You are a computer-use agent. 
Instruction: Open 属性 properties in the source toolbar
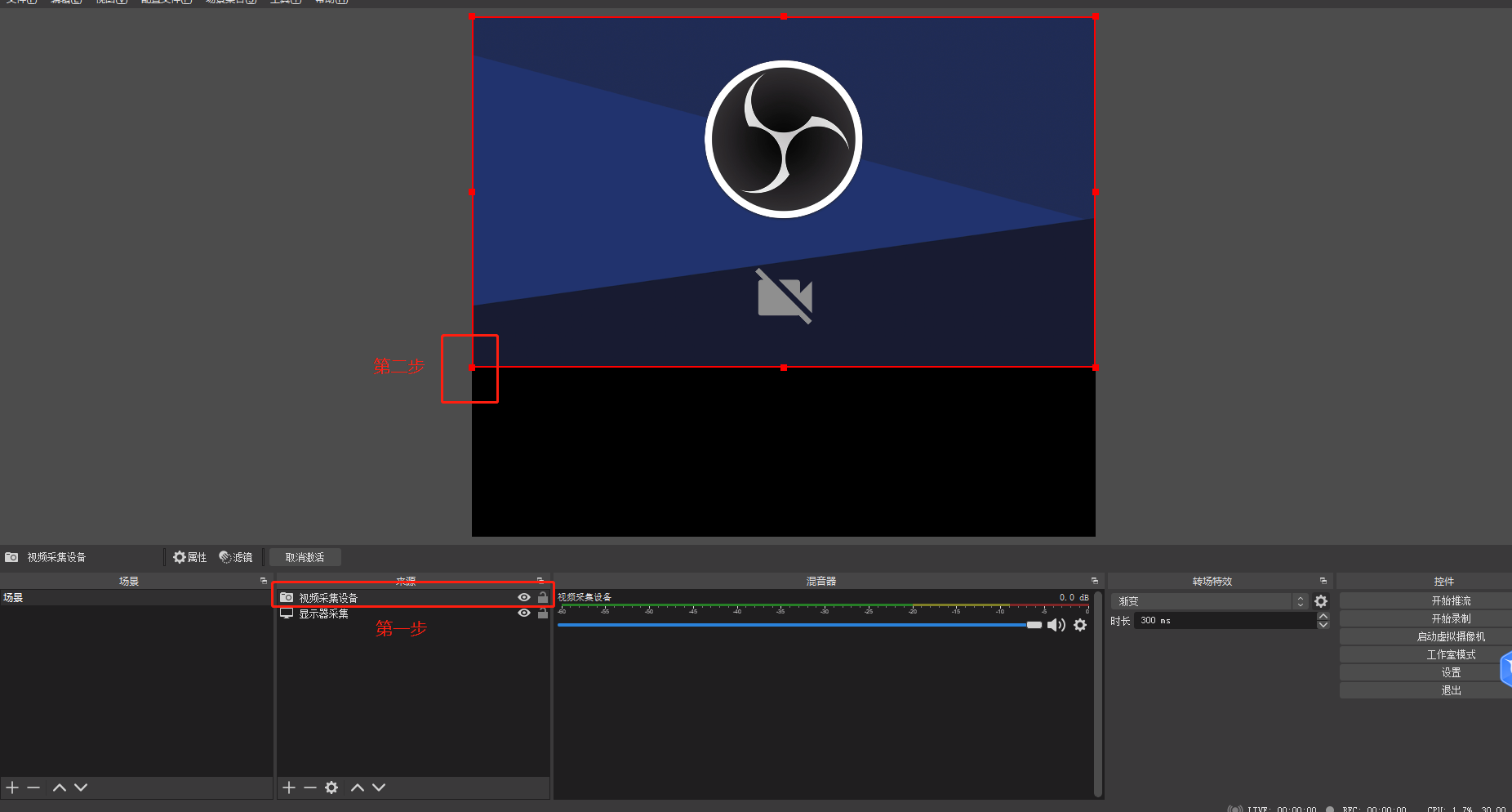click(x=189, y=557)
